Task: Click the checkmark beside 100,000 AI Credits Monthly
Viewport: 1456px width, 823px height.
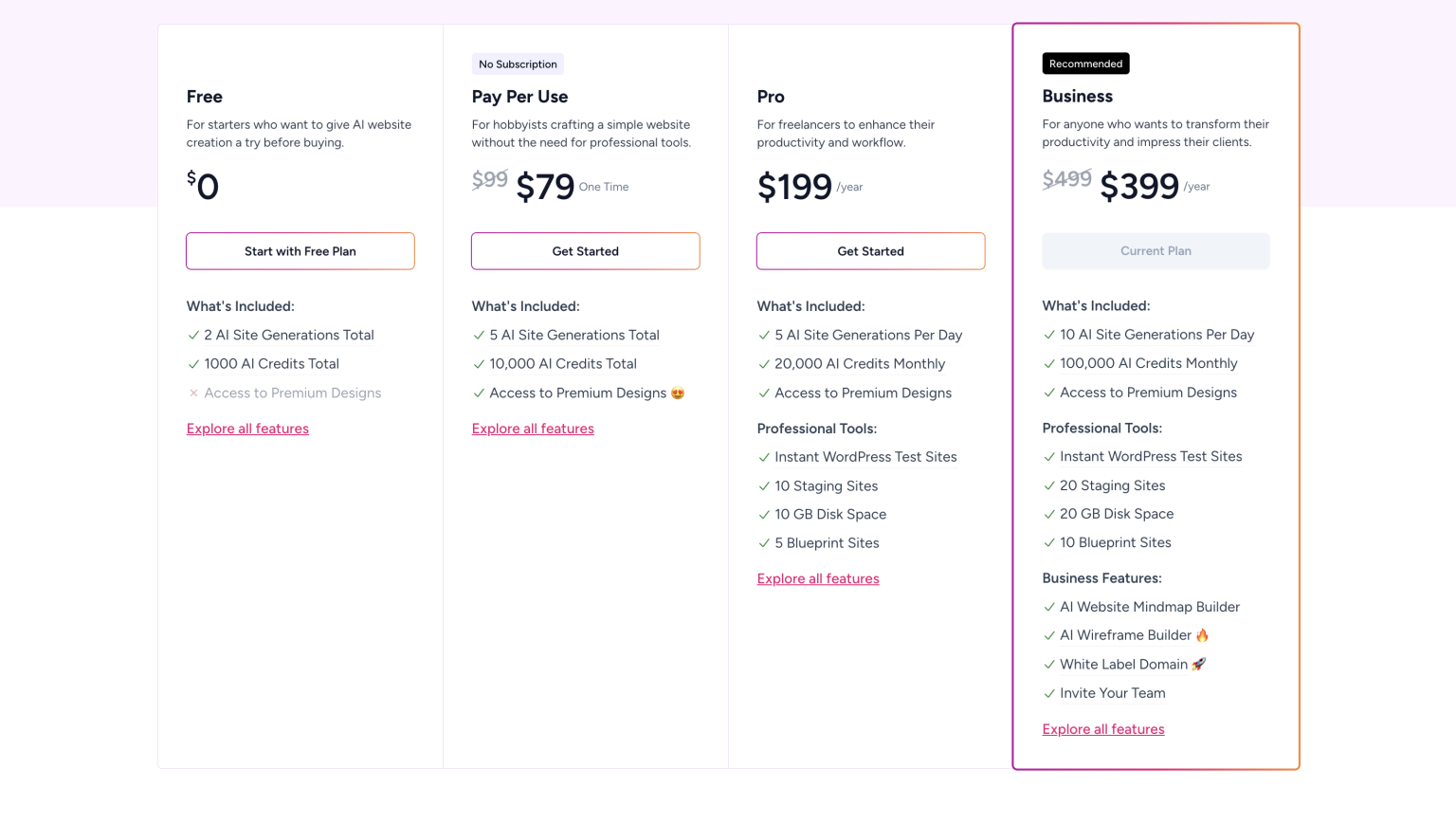Action: [1048, 363]
